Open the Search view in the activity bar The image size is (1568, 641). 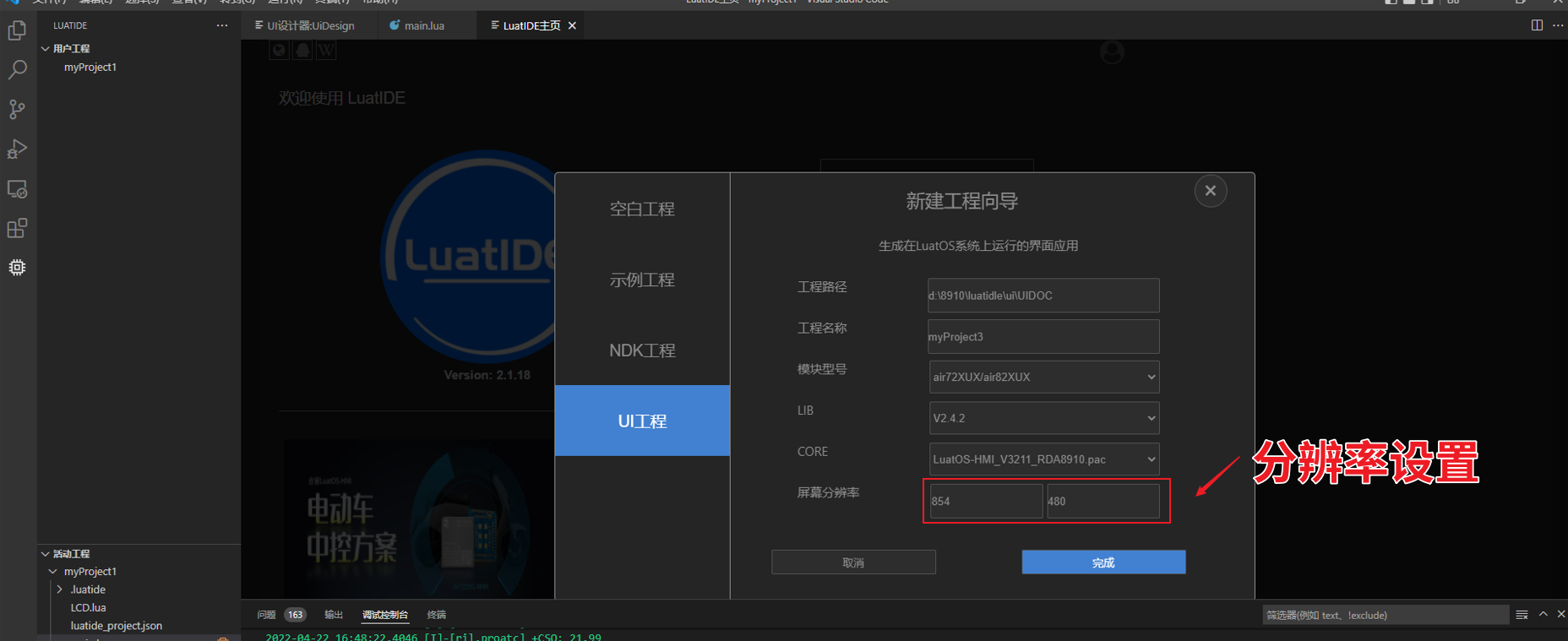[x=17, y=70]
